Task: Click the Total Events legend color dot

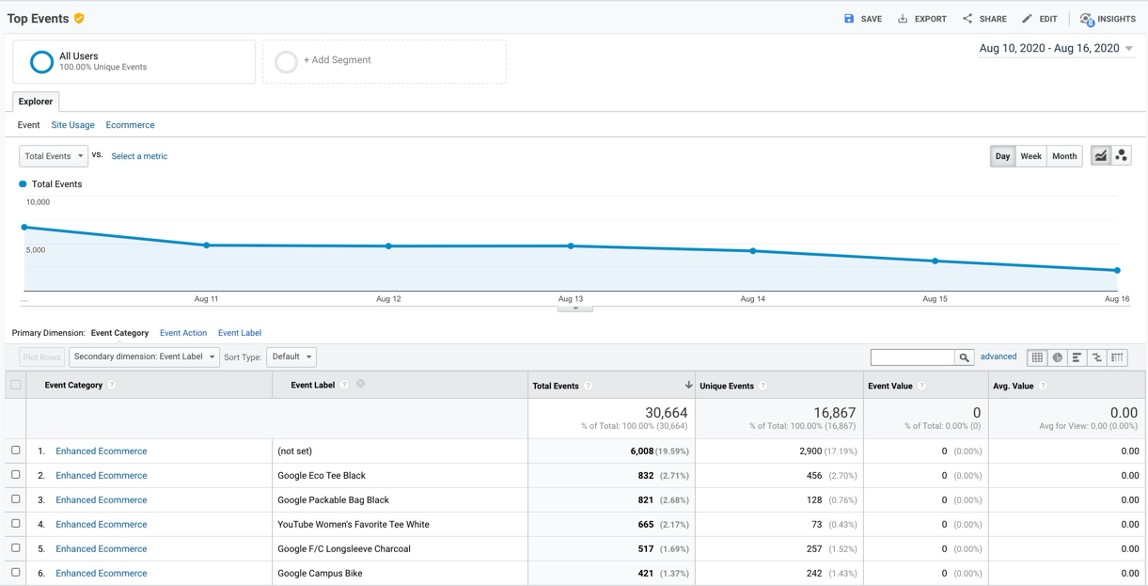Action: point(23,184)
